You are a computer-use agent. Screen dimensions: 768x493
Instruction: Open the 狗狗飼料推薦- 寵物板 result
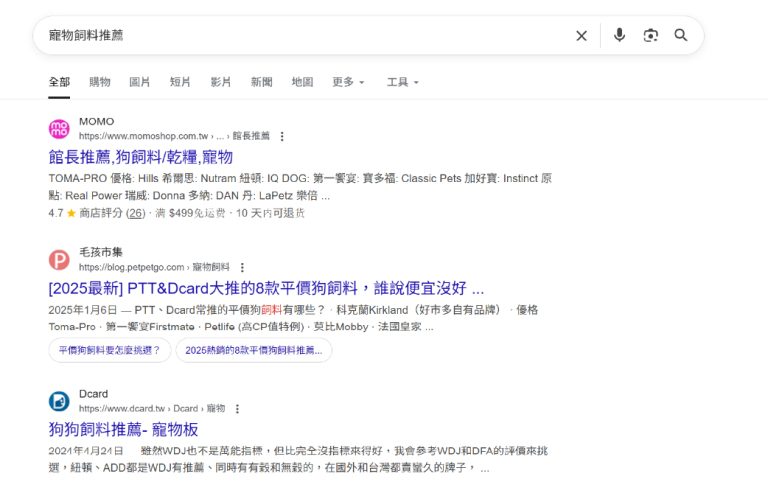[x=124, y=429]
